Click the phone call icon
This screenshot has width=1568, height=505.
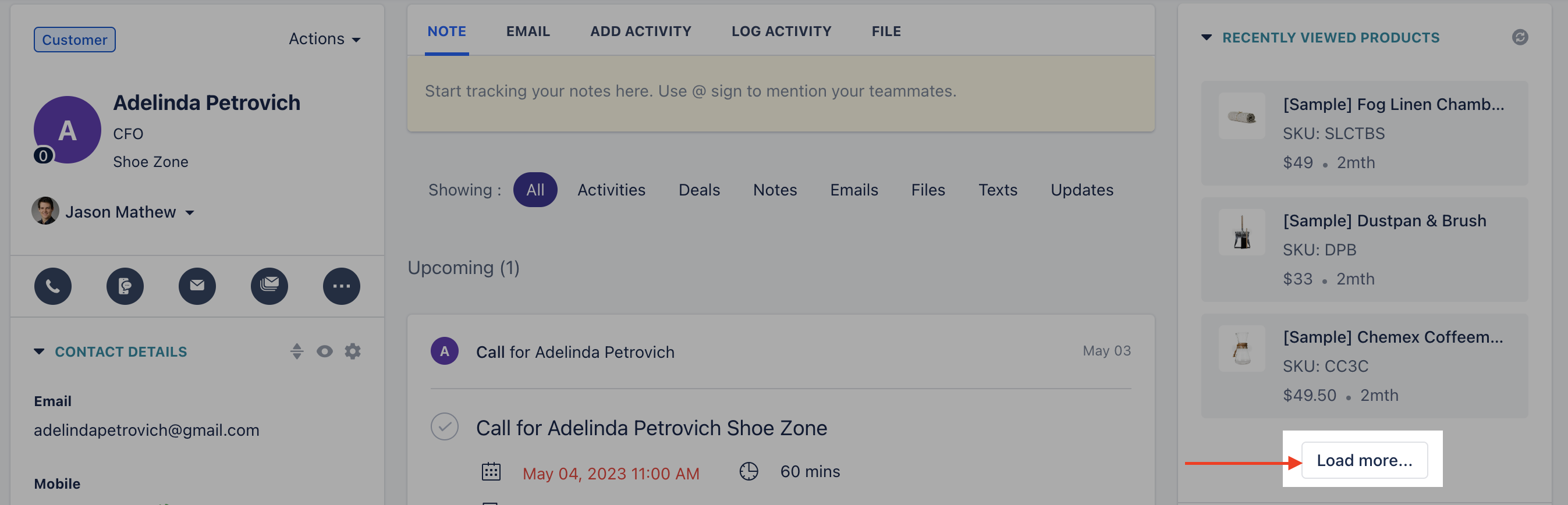[x=53, y=286]
